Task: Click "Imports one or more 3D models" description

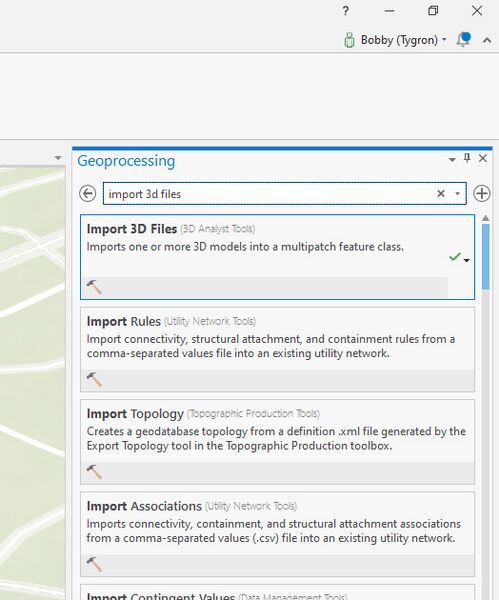Action: (245, 247)
